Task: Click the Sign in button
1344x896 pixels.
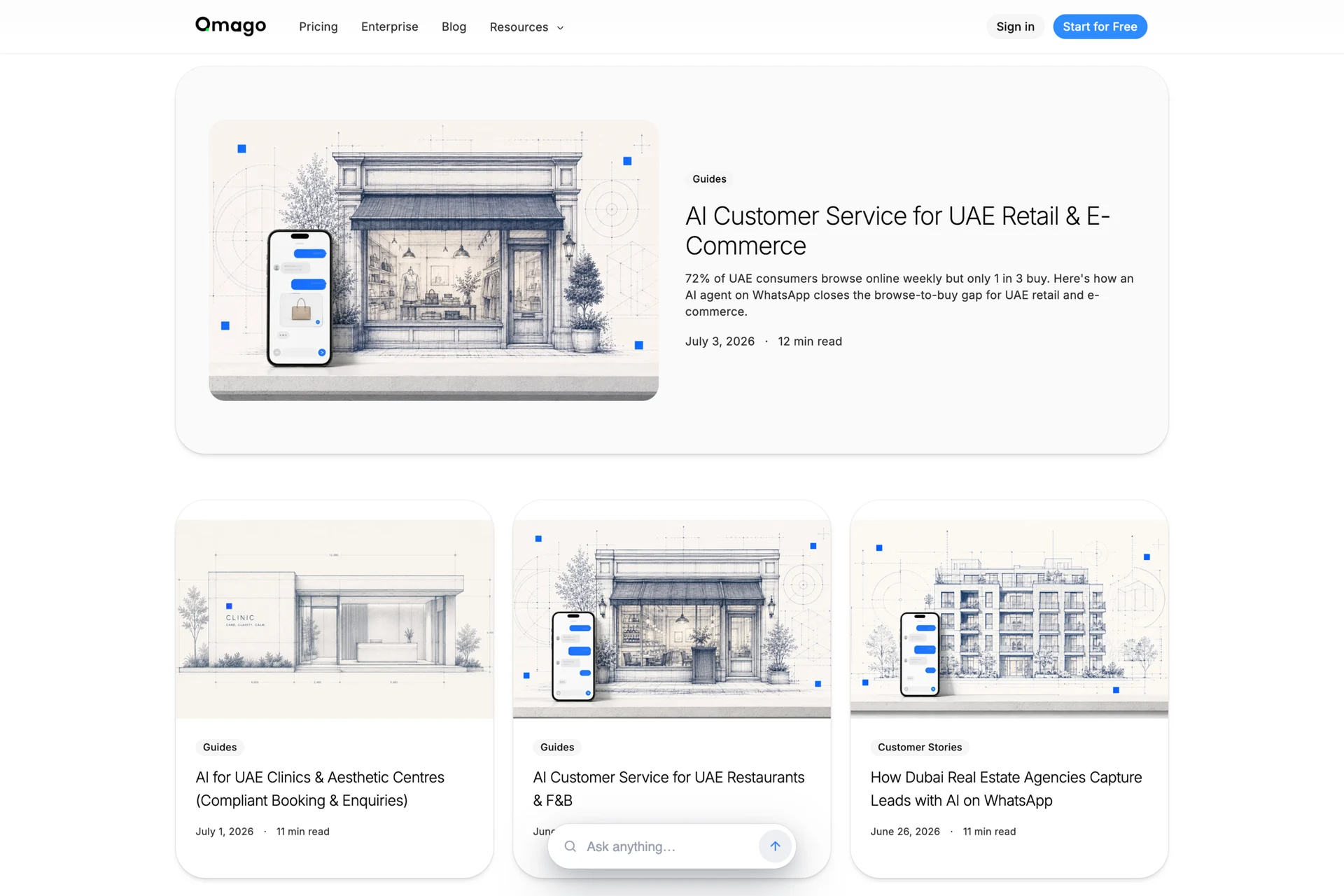Action: [x=1015, y=27]
